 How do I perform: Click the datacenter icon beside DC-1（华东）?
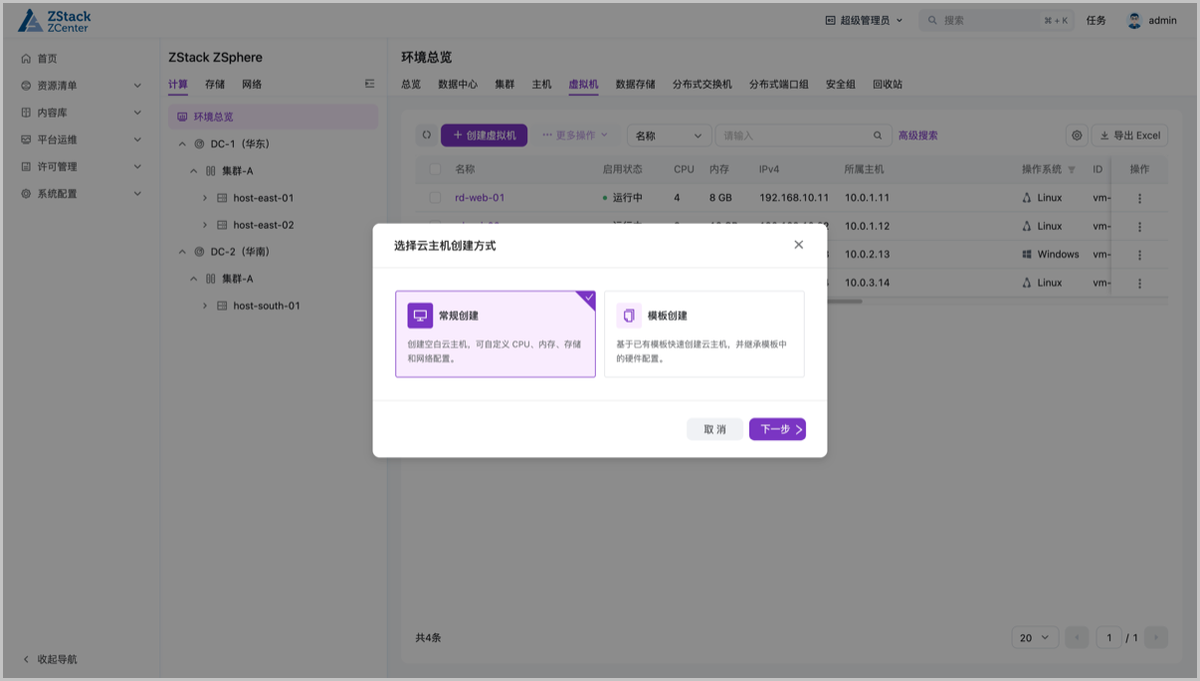click(x=199, y=144)
